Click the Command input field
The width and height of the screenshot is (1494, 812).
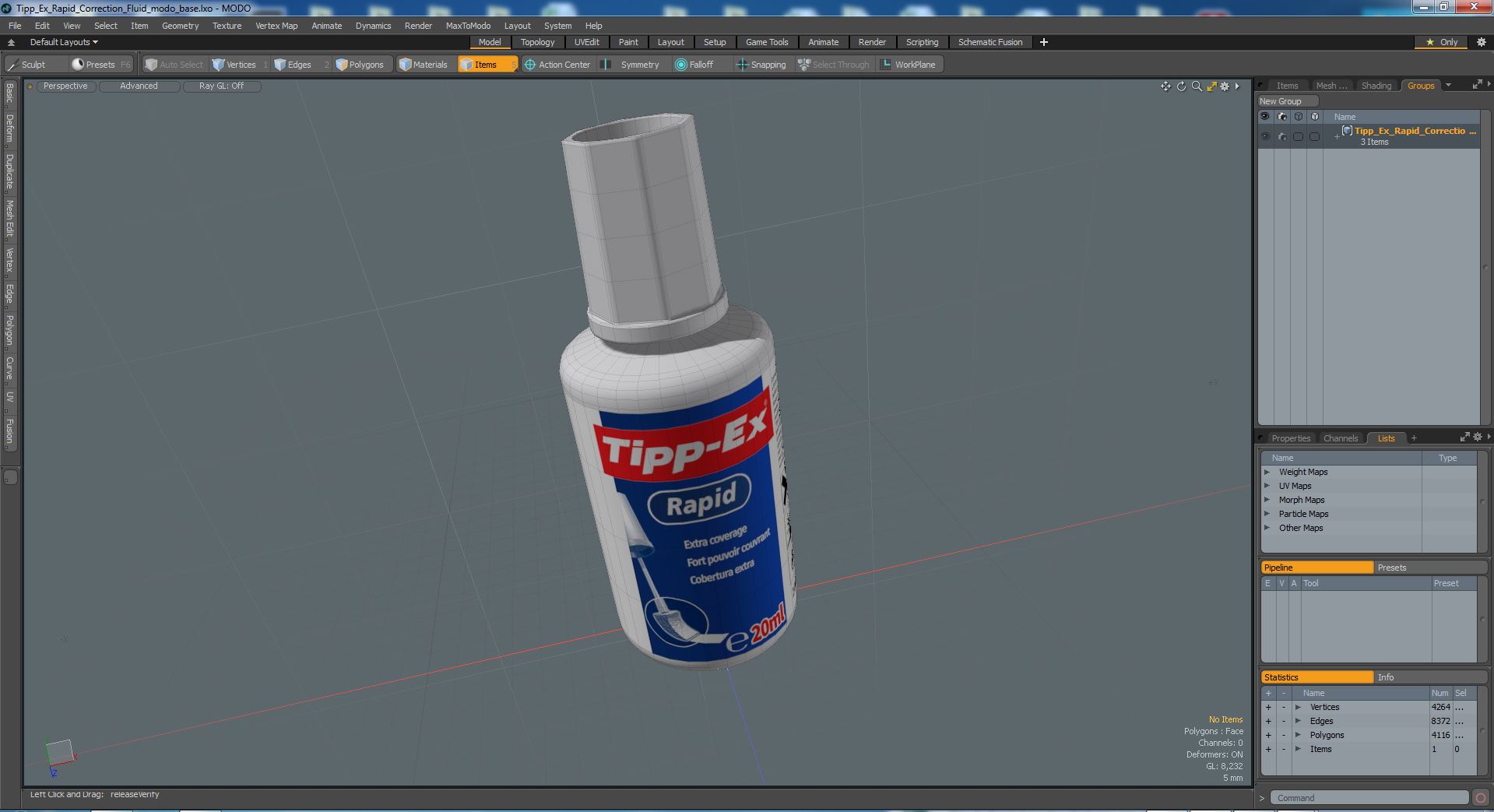pos(1369,798)
